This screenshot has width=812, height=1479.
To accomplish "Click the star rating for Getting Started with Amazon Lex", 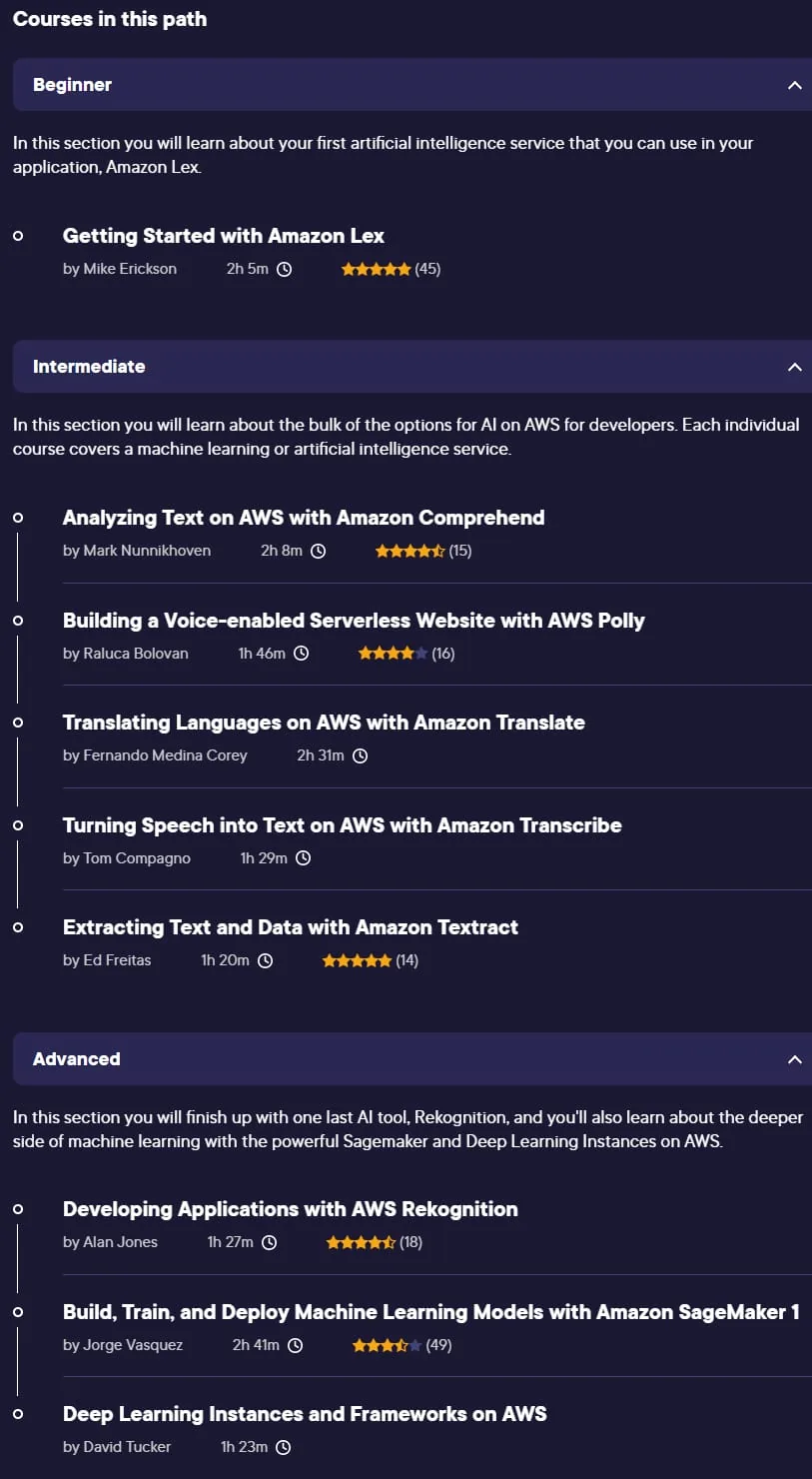I will click(x=376, y=269).
